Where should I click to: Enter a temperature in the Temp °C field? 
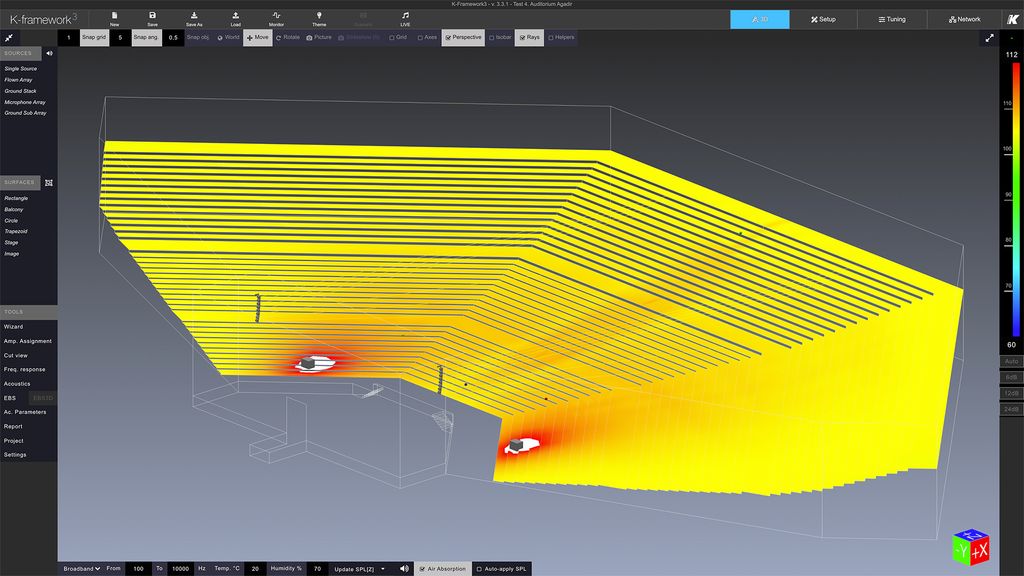coord(255,568)
